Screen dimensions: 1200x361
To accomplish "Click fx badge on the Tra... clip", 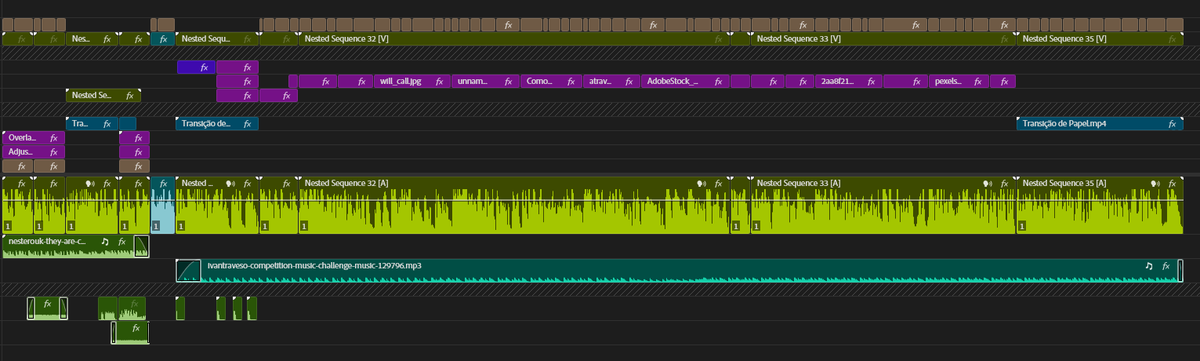I will pyautogui.click(x=107, y=124).
